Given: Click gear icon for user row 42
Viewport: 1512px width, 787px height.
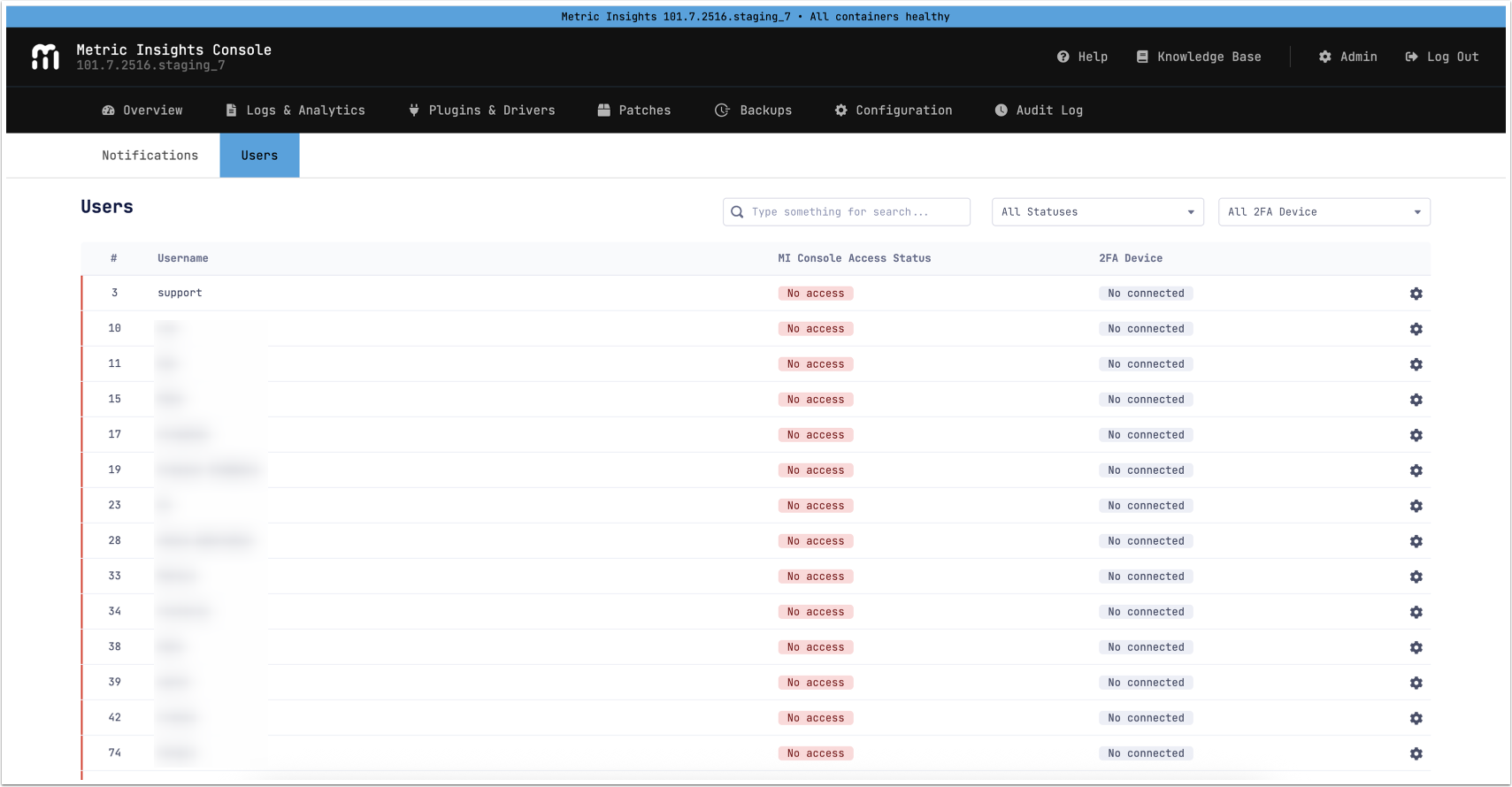Looking at the screenshot, I should 1416,718.
